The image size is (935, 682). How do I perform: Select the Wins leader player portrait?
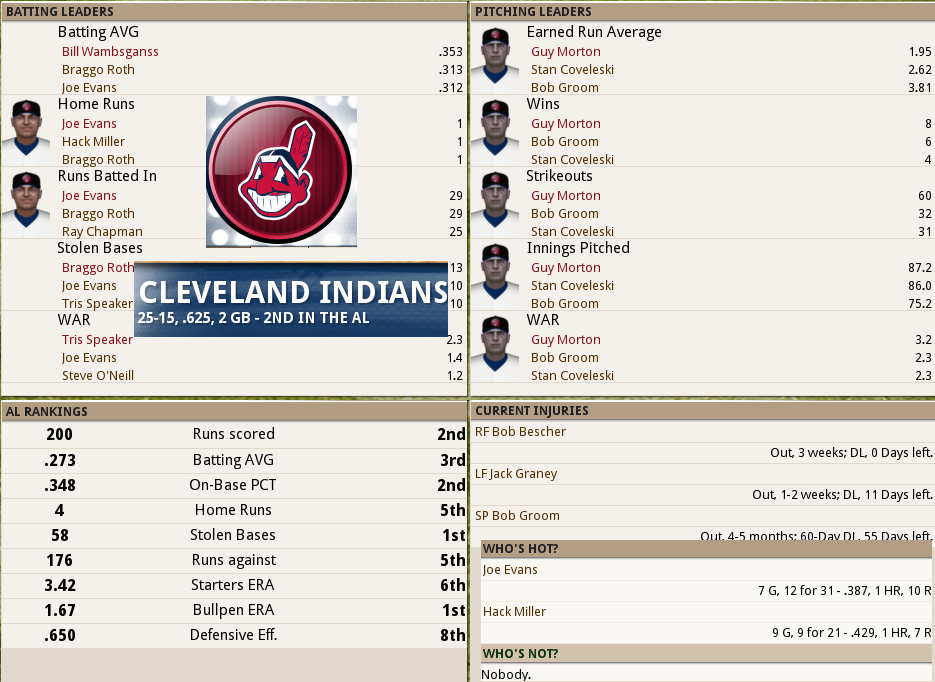(494, 131)
